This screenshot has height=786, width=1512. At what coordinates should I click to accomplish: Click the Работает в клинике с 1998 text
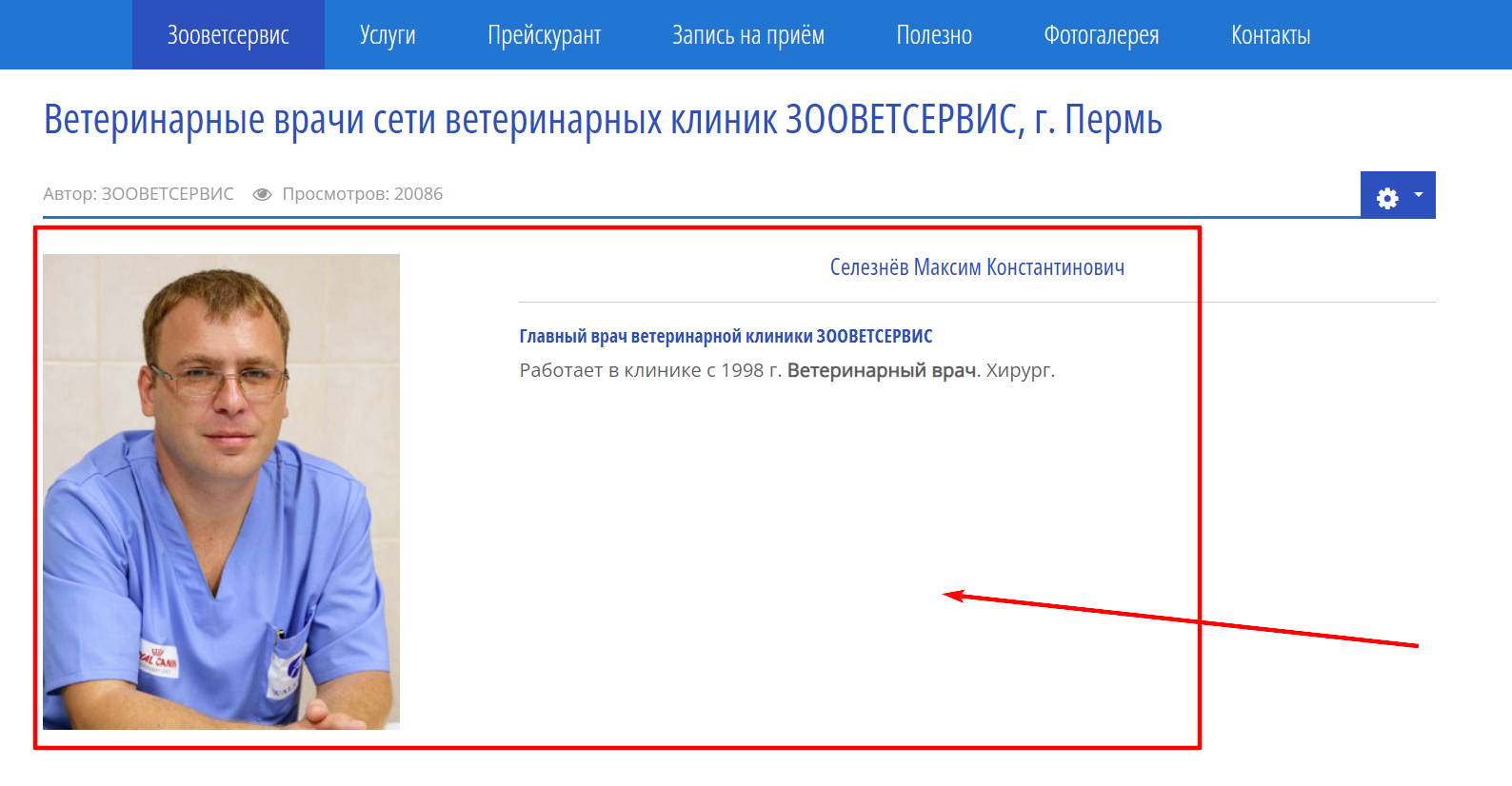[x=649, y=370]
